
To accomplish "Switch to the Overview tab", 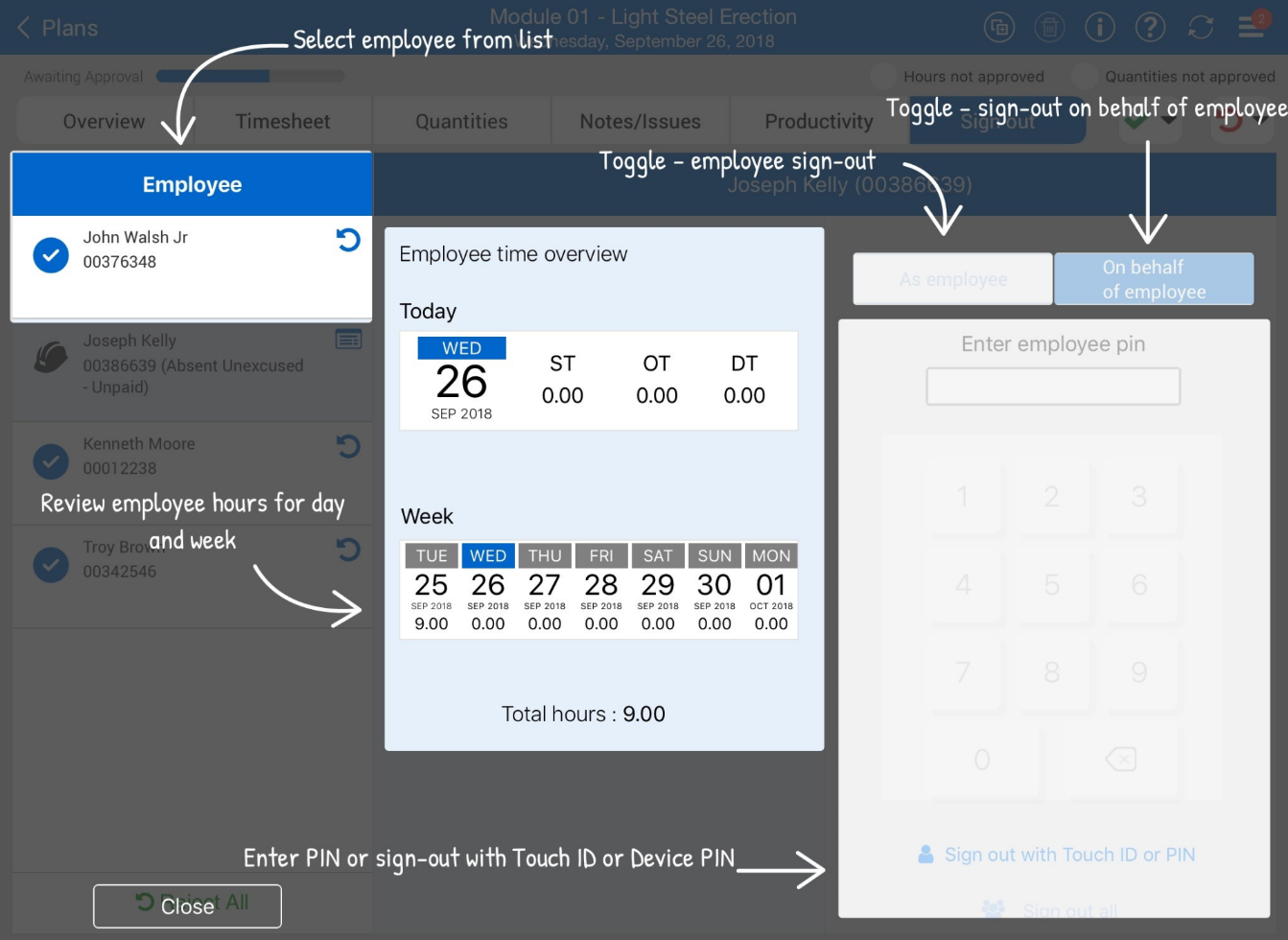I will pyautogui.click(x=104, y=122).
